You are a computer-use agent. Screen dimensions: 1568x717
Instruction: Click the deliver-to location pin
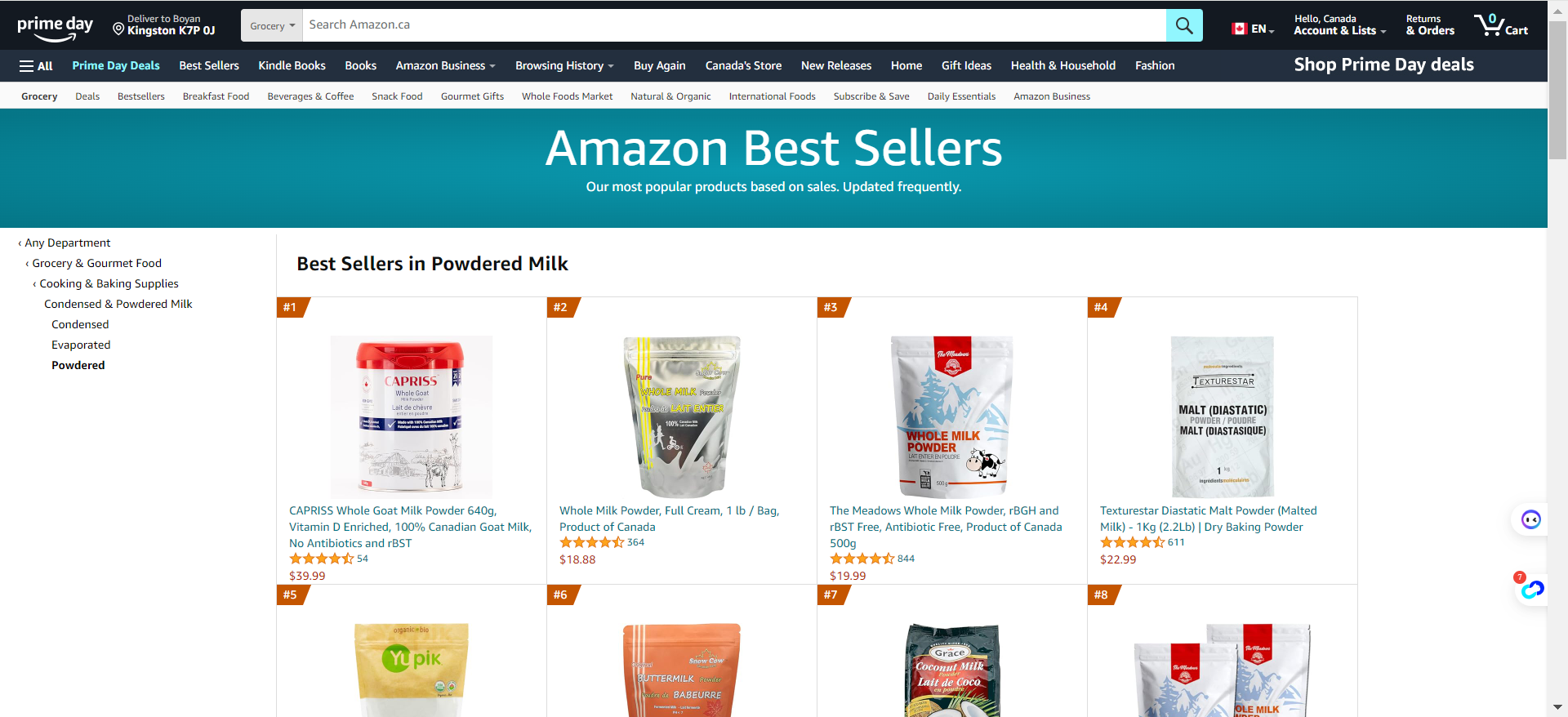pyautogui.click(x=118, y=29)
